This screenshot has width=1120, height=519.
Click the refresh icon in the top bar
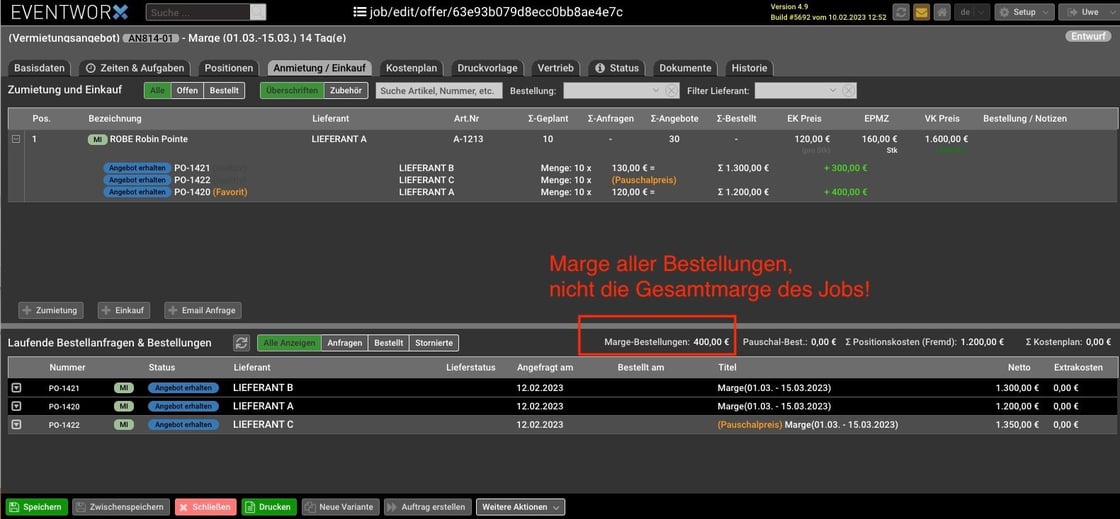[901, 12]
